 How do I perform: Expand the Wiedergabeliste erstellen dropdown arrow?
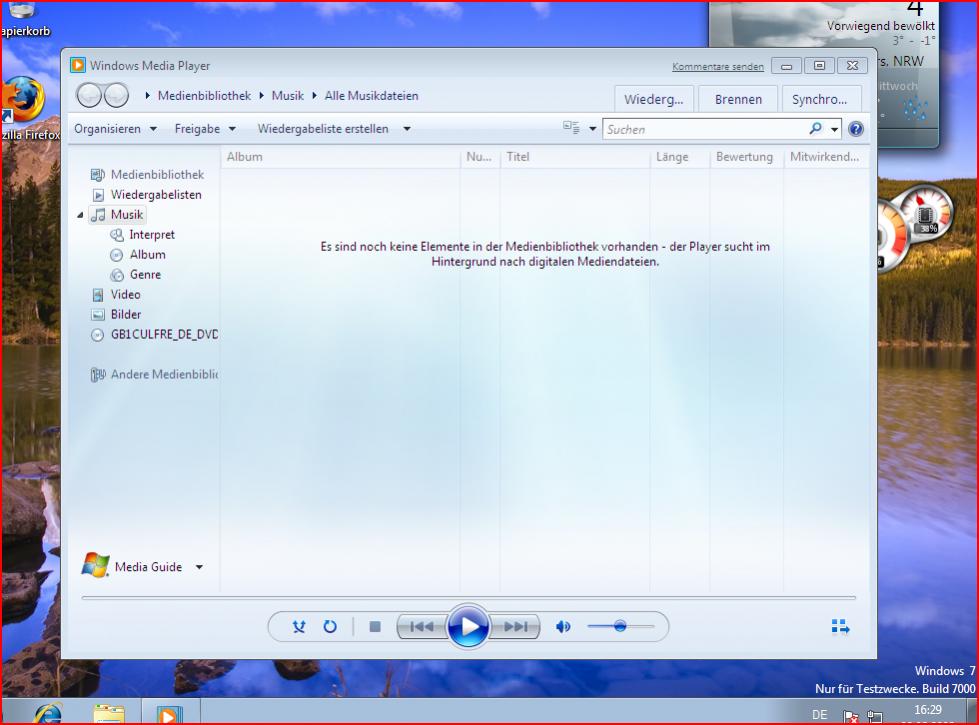click(406, 129)
